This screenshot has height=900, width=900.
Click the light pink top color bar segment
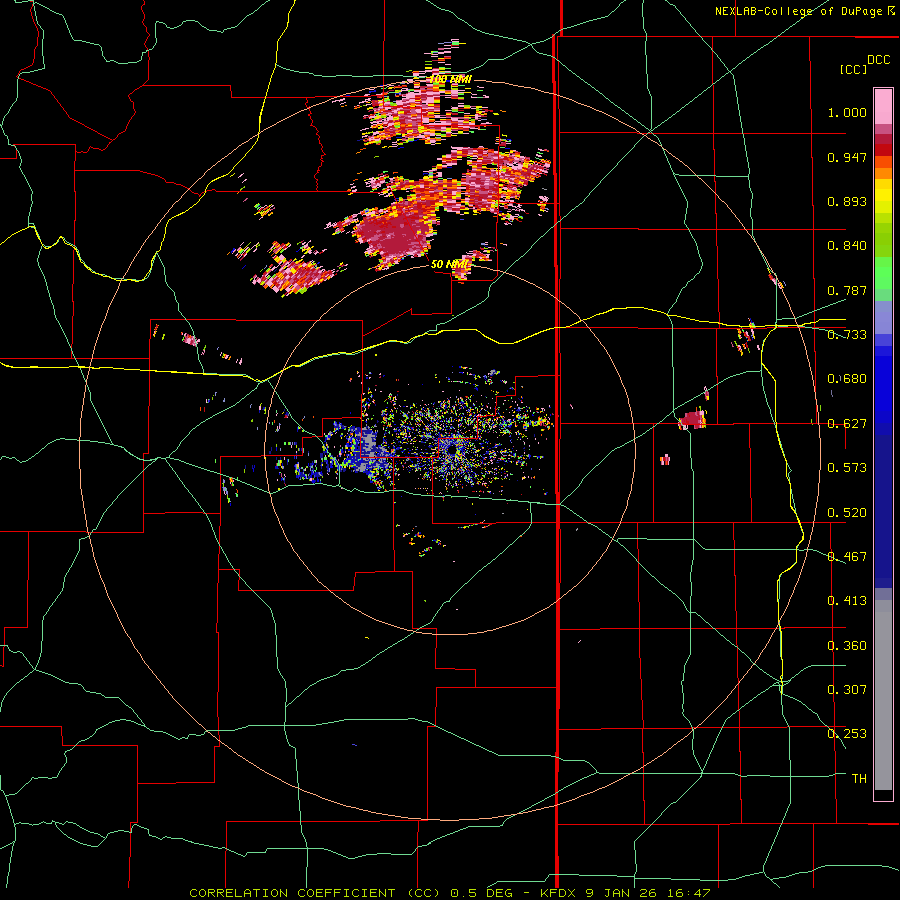coord(883,107)
